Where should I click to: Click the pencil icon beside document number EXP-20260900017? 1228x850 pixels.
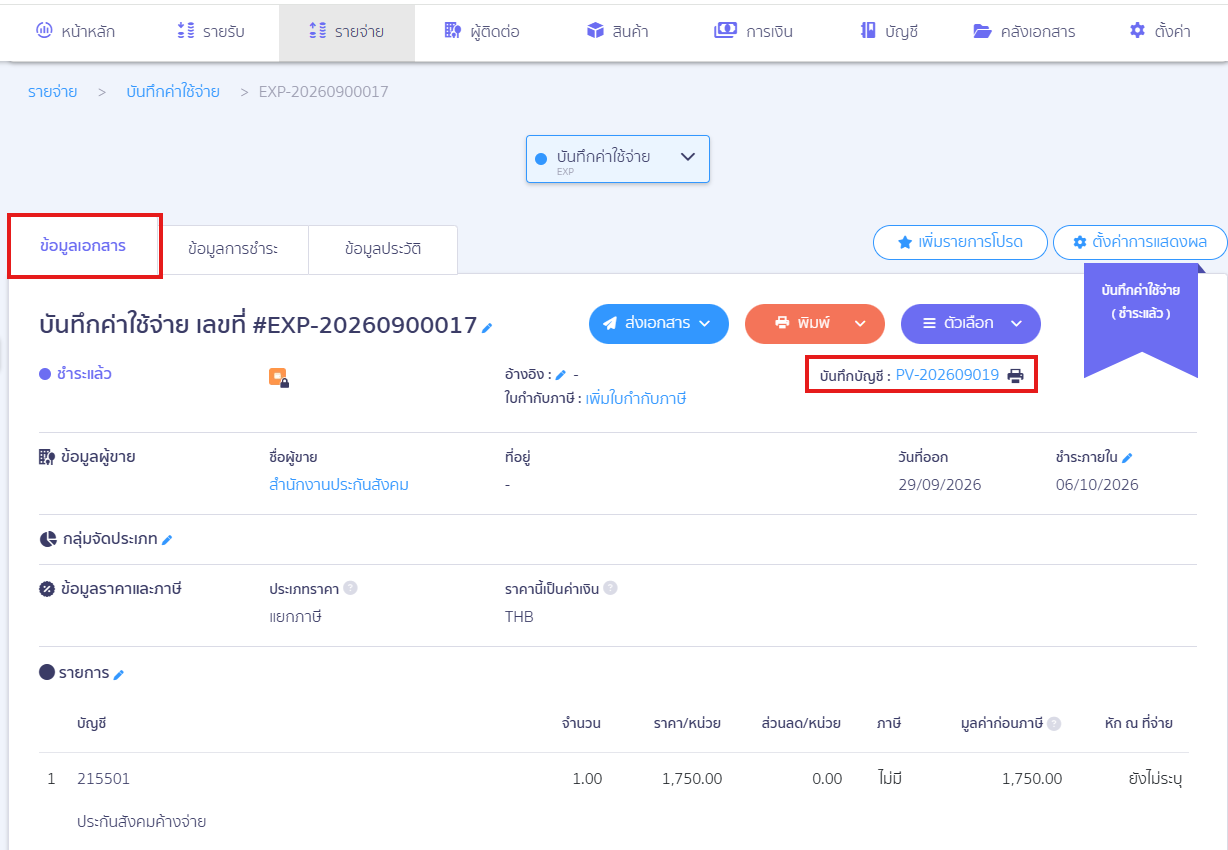pos(487,327)
